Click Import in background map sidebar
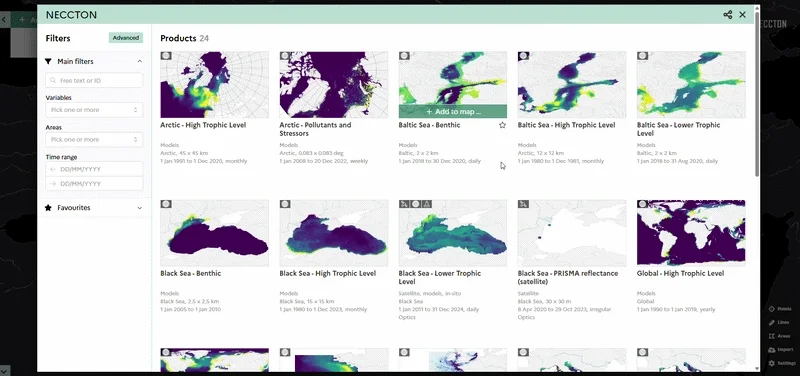800x376 pixels. [x=781, y=349]
